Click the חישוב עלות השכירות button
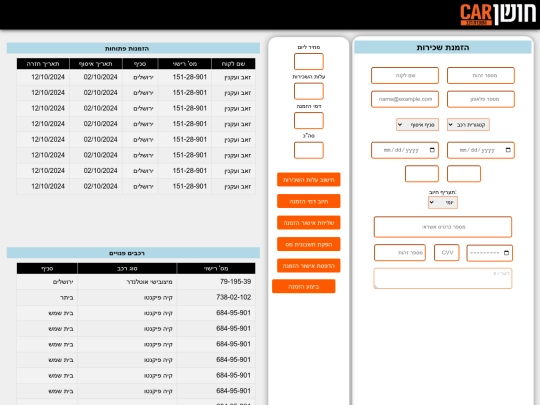This screenshot has width=540, height=405. [x=309, y=179]
